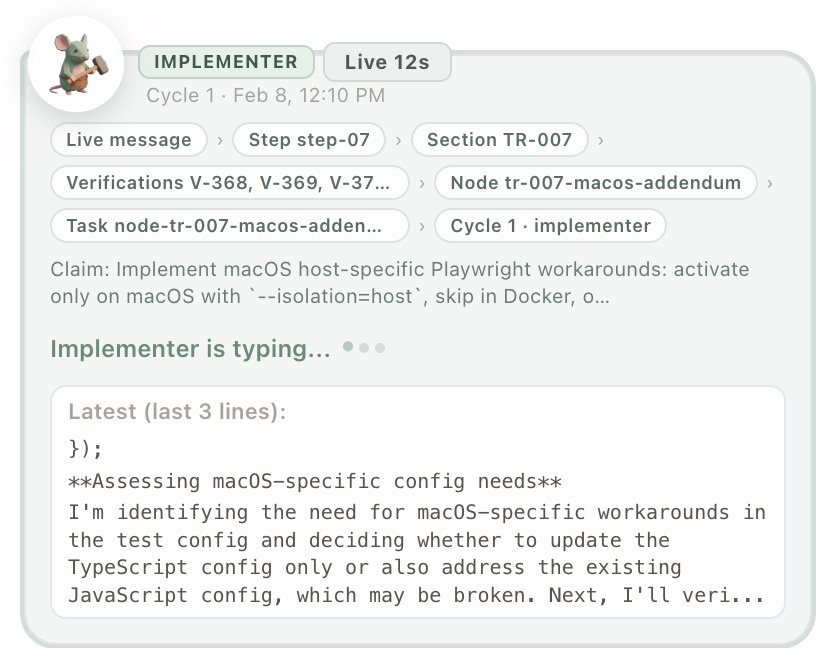Click the chevron after Section TR-007 chip
The height and width of the screenshot is (648, 824).
tap(600, 140)
